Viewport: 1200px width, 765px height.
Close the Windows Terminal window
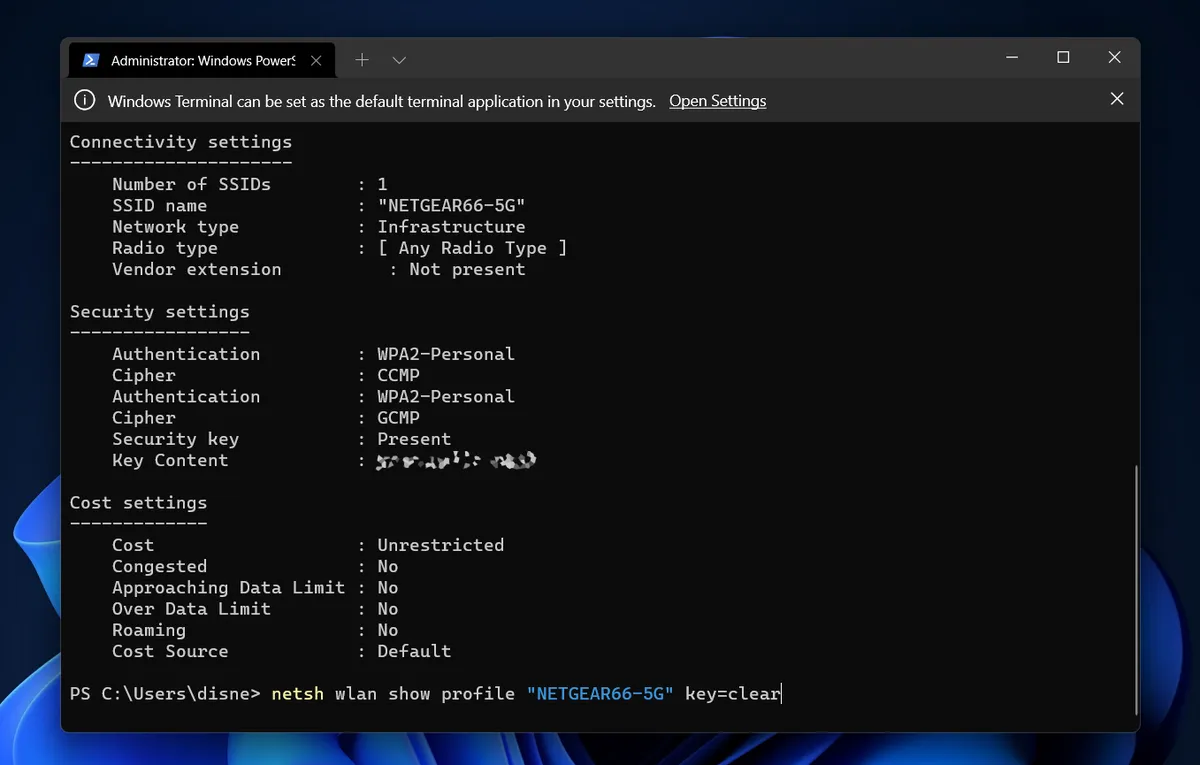(1114, 58)
